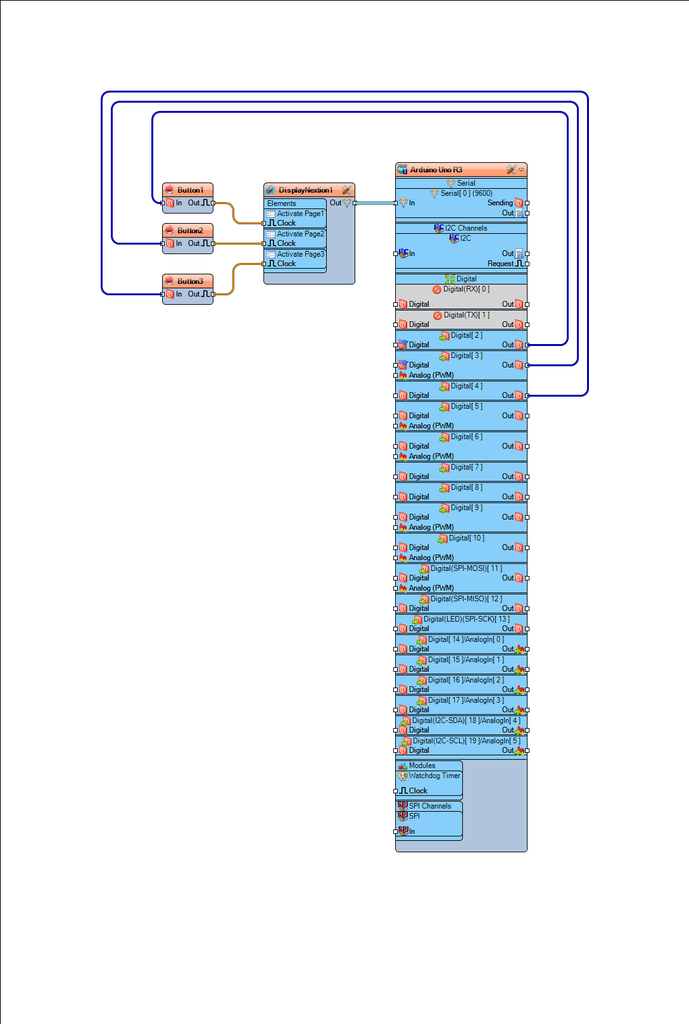Click Digital(I2C-SCL)[ 19 ]/AnalogIn[ 5 ] label

(466, 741)
